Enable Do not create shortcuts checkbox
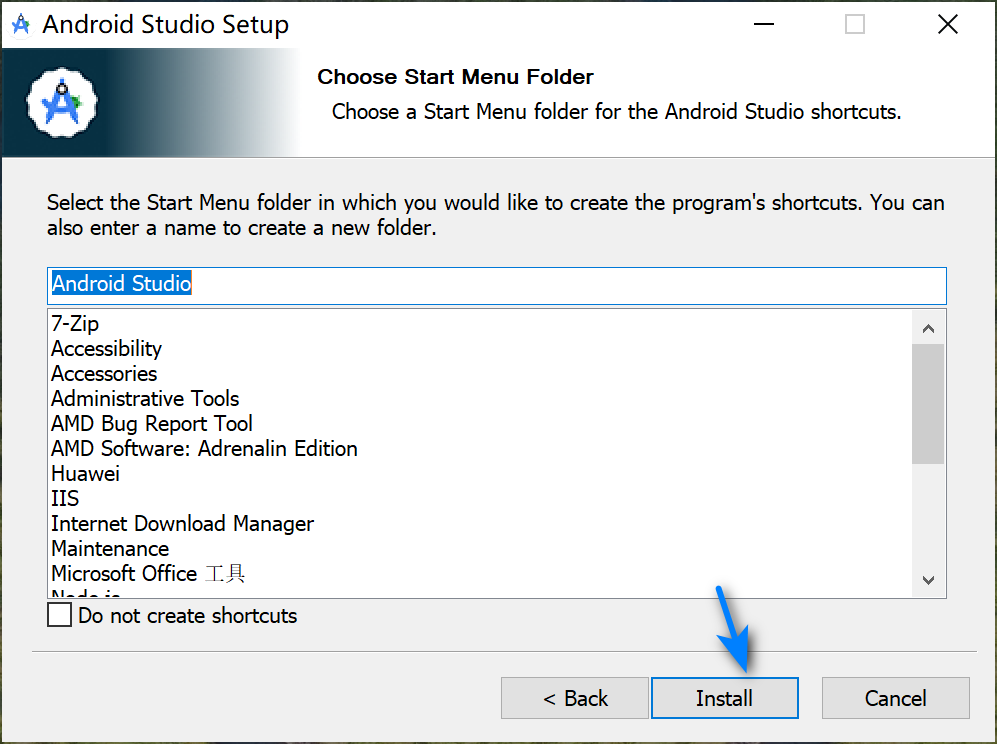The image size is (997, 744). pyautogui.click(x=60, y=615)
